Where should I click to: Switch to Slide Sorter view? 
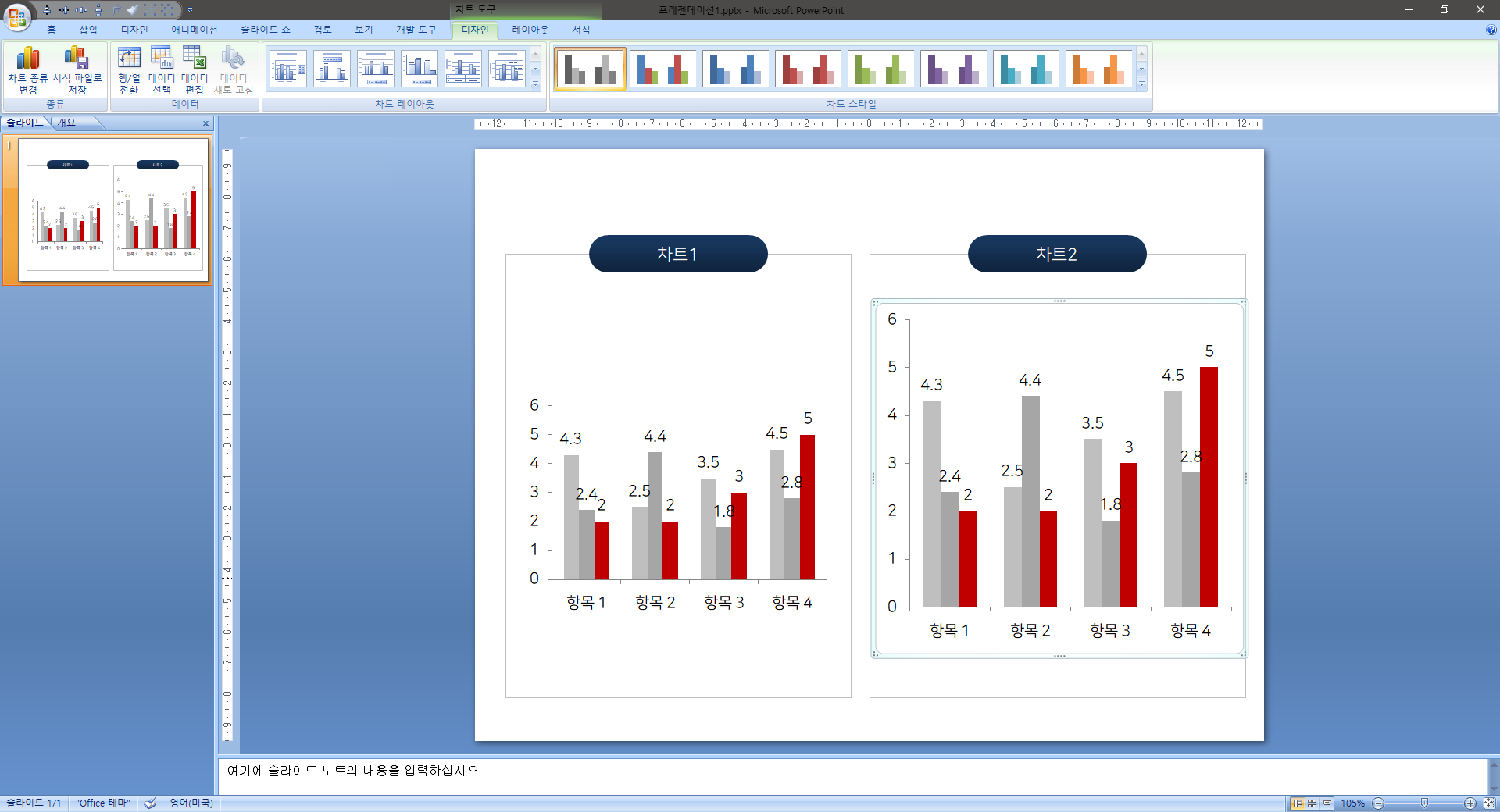tap(1312, 803)
